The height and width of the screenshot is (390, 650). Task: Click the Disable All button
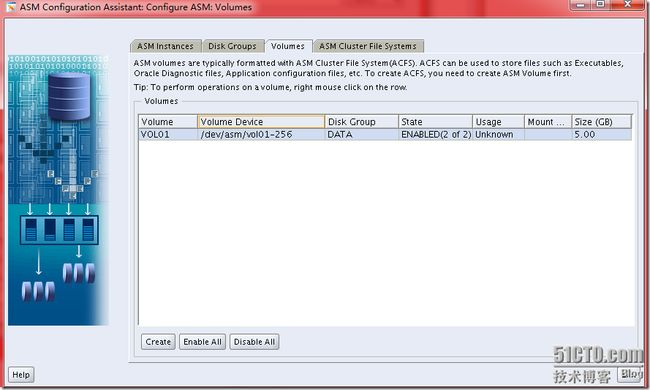254,342
